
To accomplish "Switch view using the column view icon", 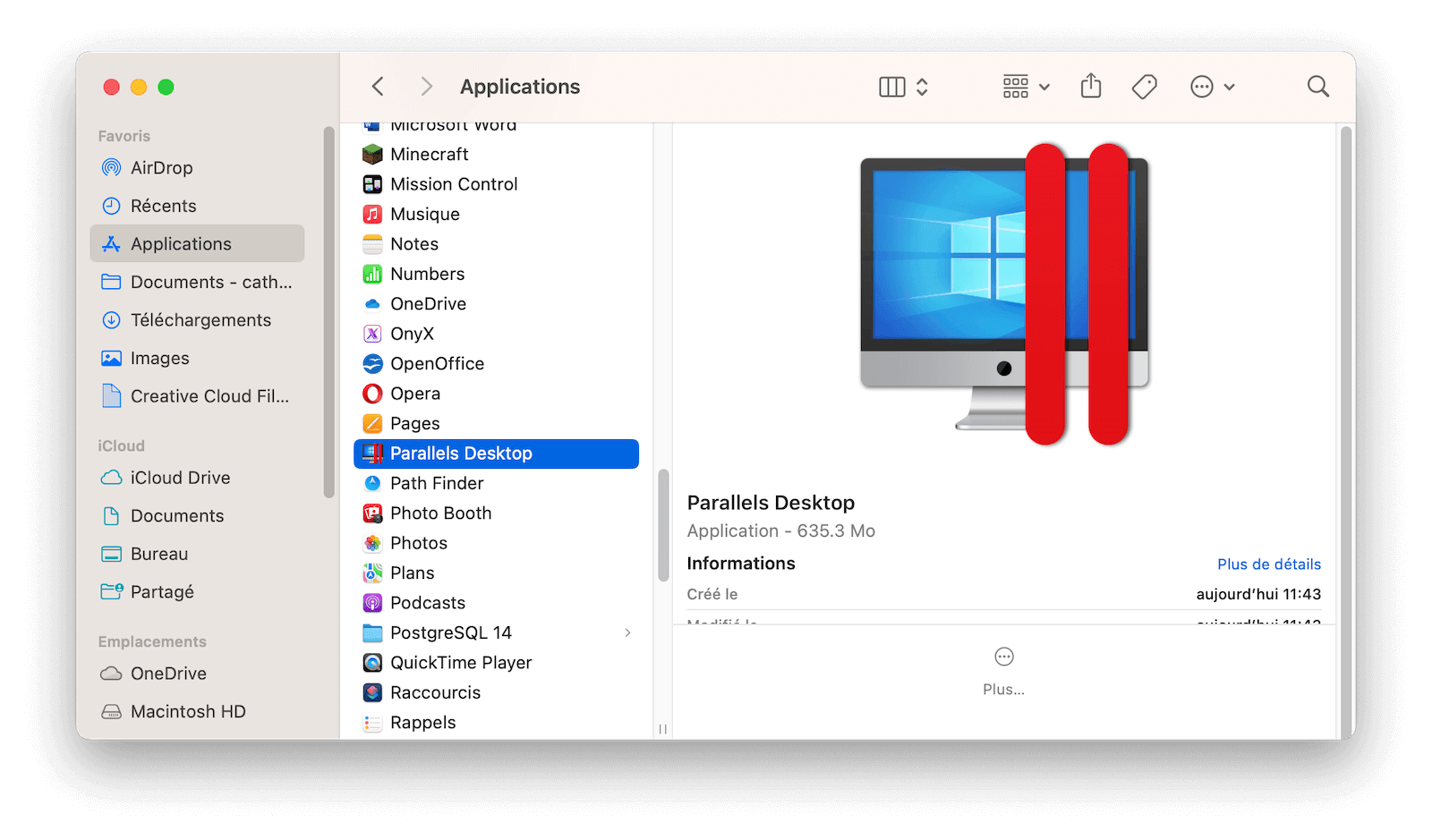I will (x=892, y=87).
